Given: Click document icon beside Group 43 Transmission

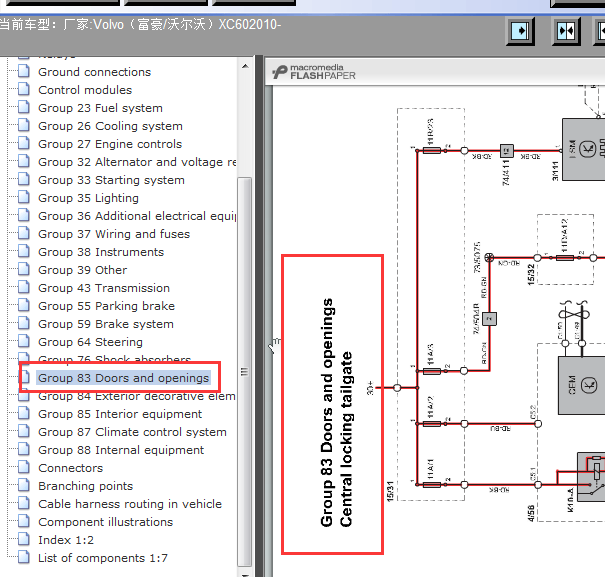Looking at the screenshot, I should (24, 288).
